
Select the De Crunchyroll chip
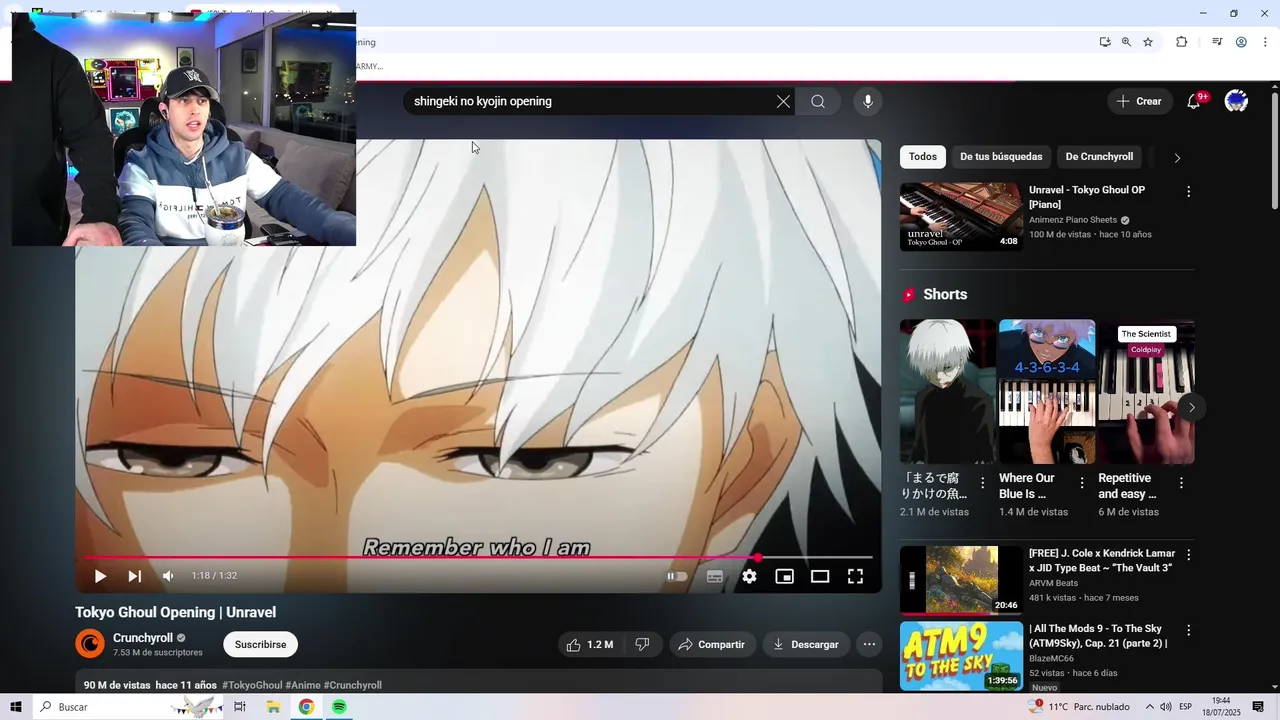coord(1099,157)
